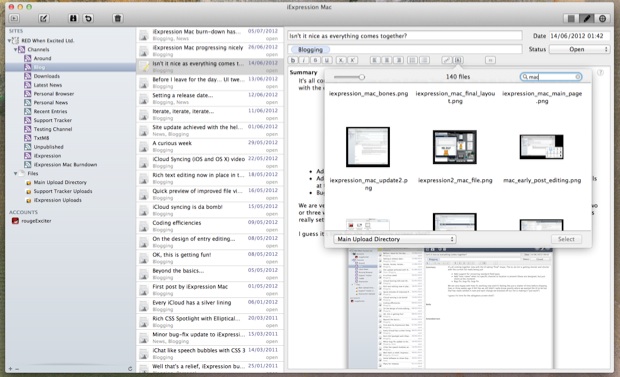Insert numbered list
The height and width of the screenshot is (377, 620).
[x=424, y=60]
